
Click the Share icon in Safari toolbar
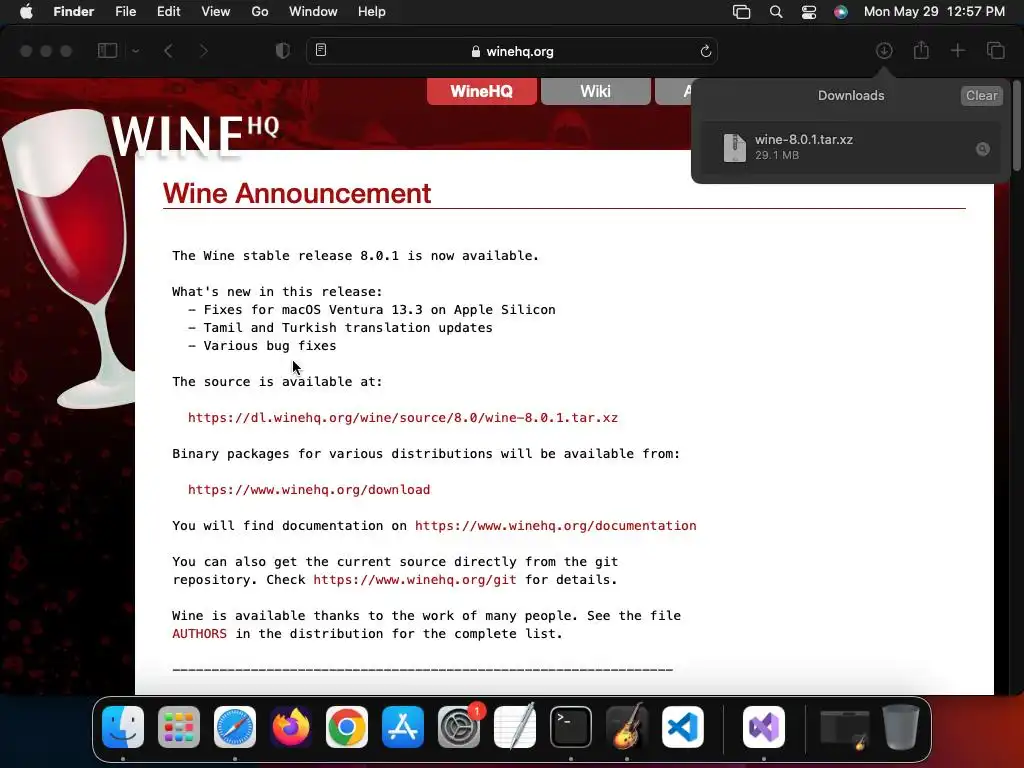pos(921,50)
